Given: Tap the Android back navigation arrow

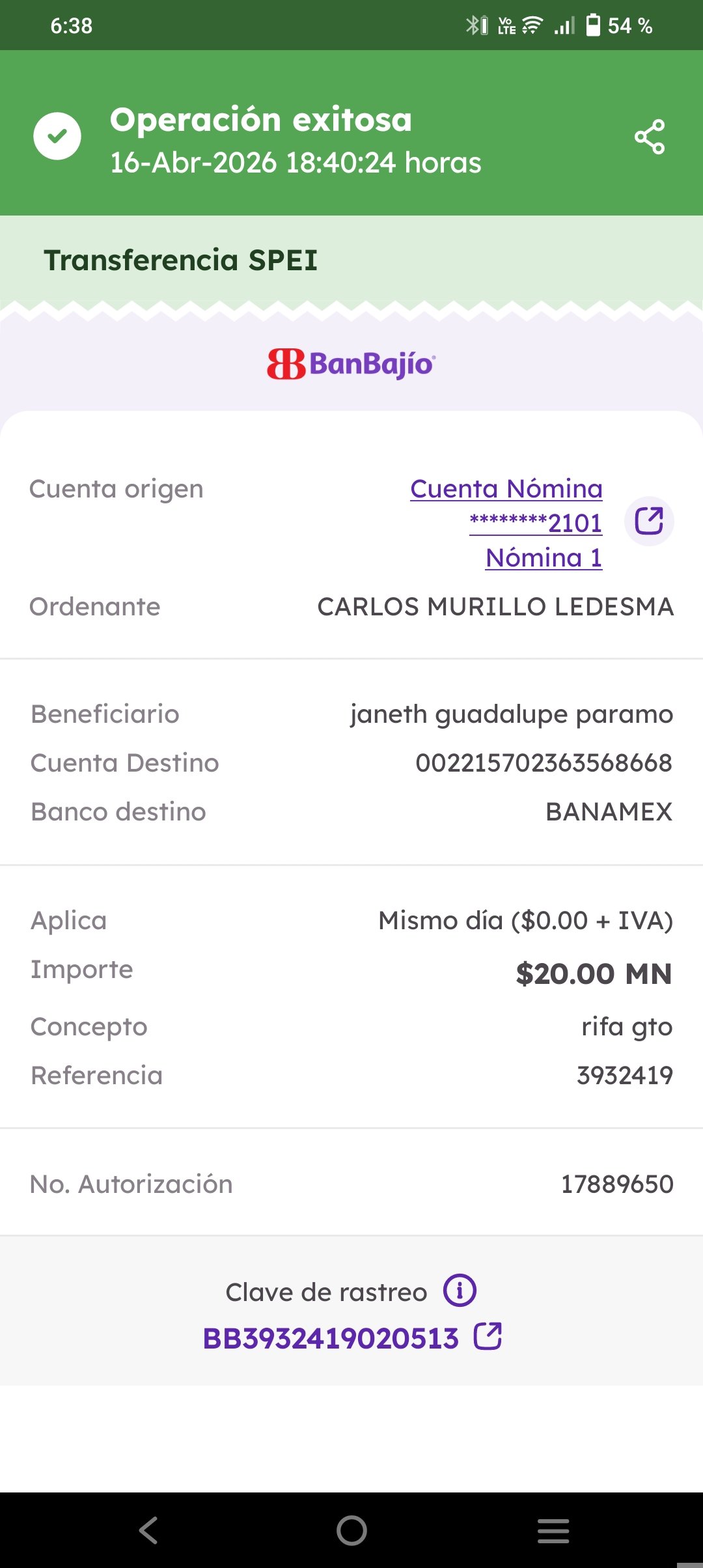Looking at the screenshot, I should click(x=149, y=1530).
